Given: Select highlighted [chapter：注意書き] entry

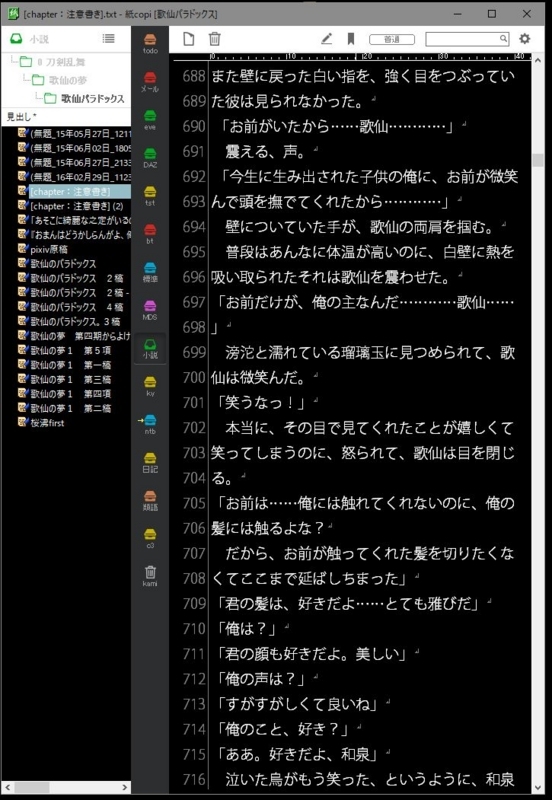Looking at the screenshot, I should 74,191.
